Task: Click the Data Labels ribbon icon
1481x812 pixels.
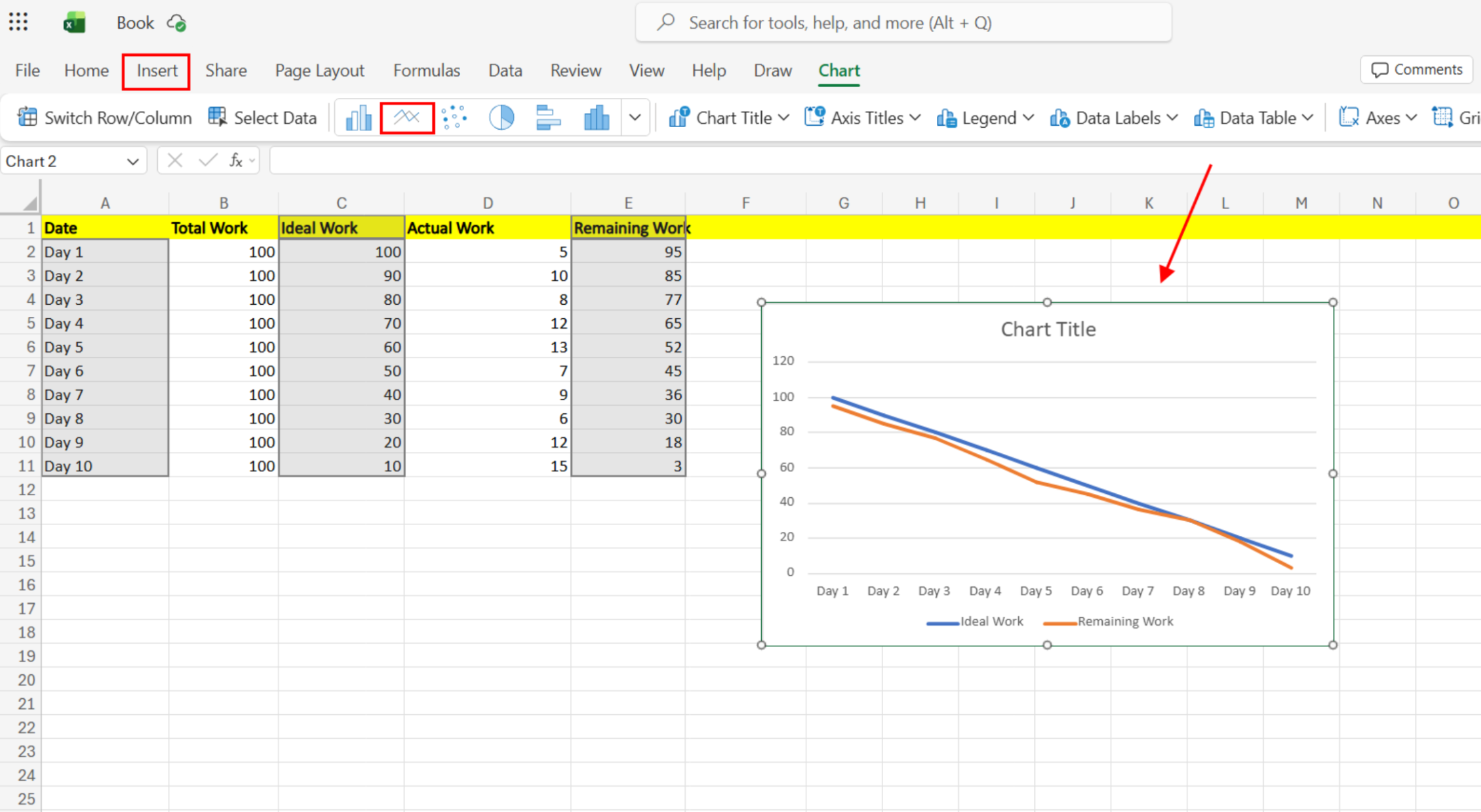Action: tap(1059, 118)
